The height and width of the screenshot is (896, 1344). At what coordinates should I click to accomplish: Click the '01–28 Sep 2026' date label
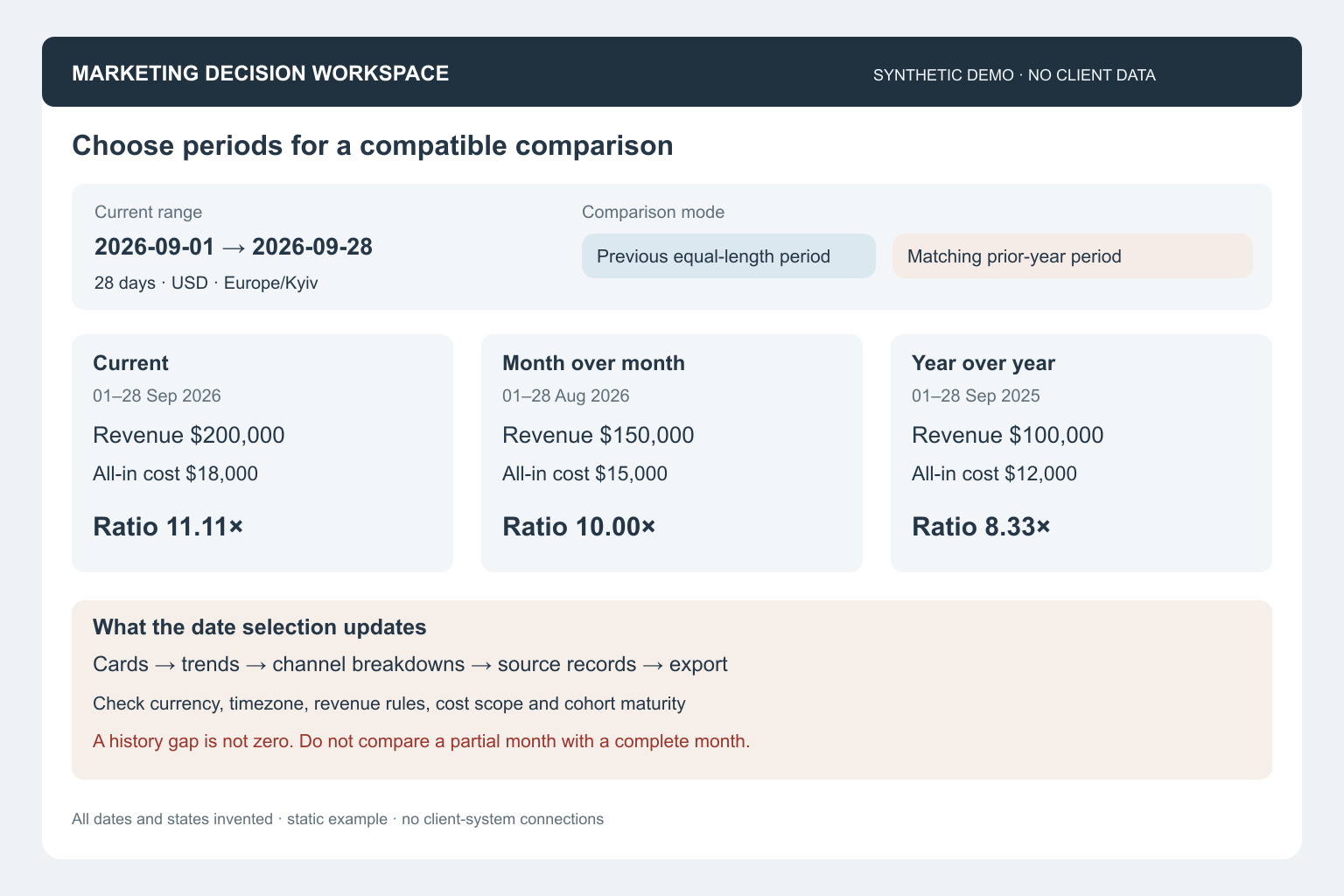click(x=157, y=395)
